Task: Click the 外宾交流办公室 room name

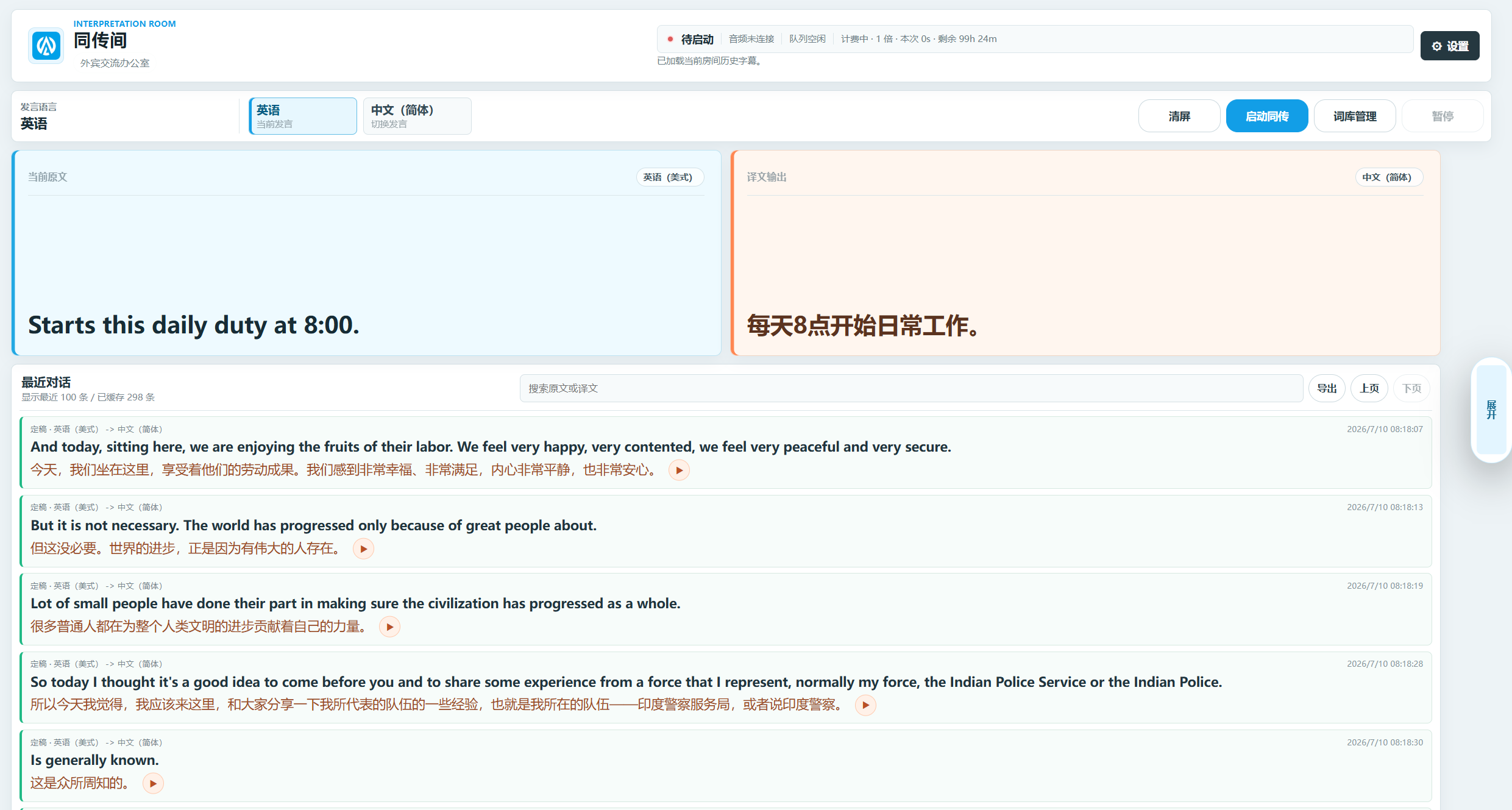Action: (x=115, y=63)
